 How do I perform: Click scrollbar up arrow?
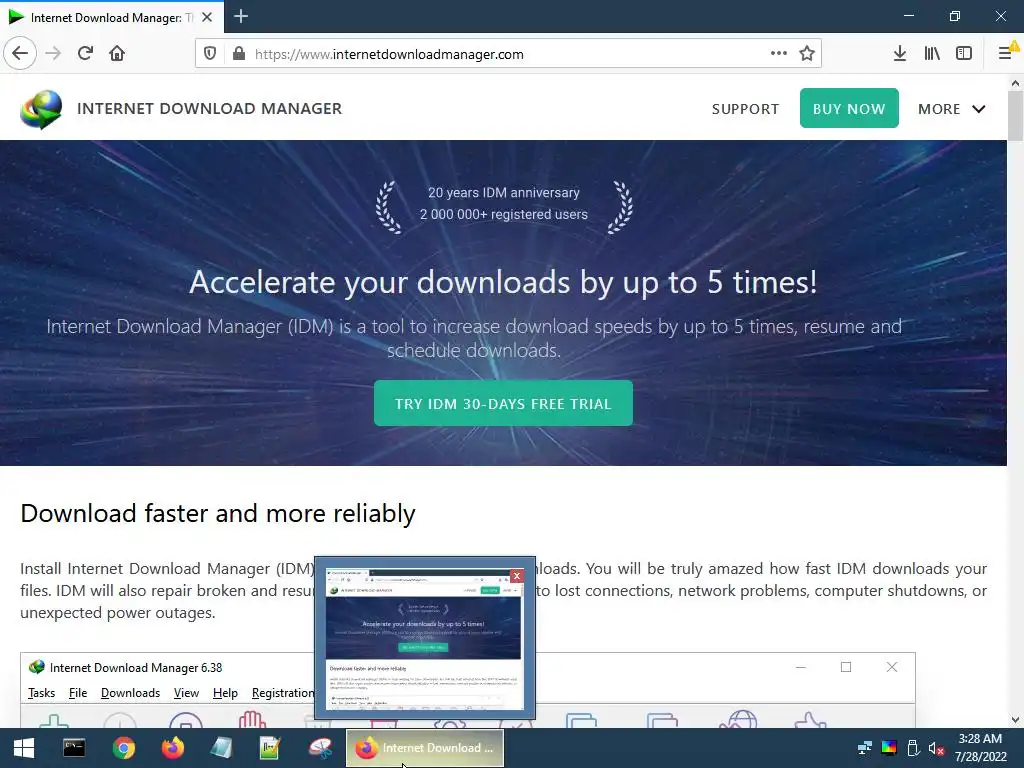coord(1015,83)
